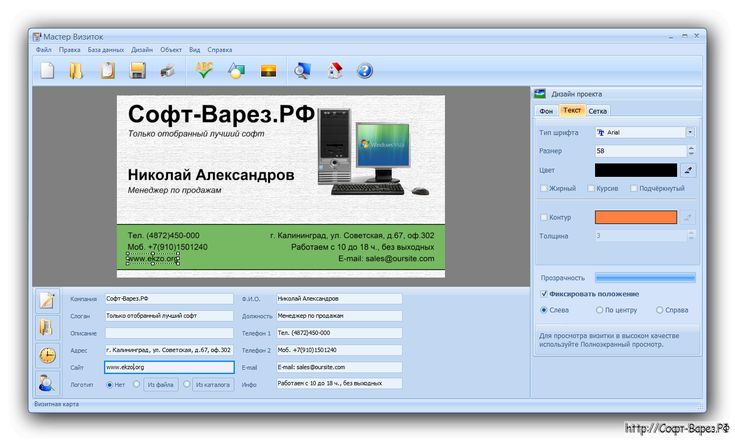735x441 pixels.
Task: Select the Николай Александров name on the card
Action: [x=211, y=175]
